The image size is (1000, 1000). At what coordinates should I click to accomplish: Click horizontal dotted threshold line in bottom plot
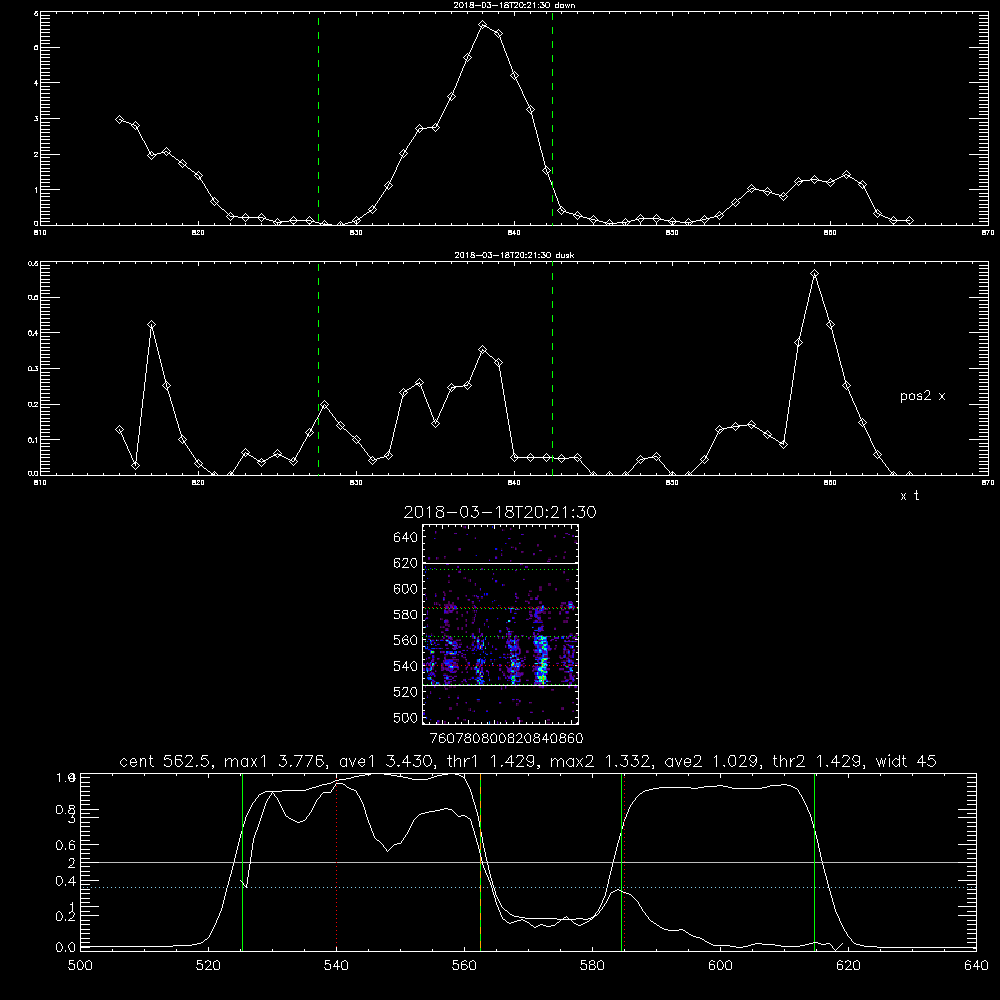[x=528, y=887]
